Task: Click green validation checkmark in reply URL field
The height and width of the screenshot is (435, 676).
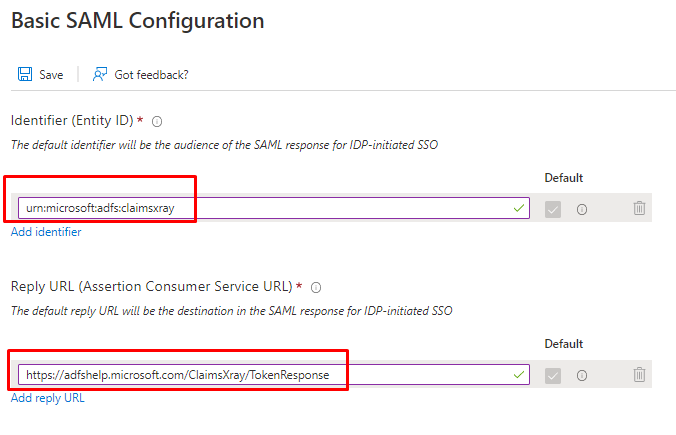Action: [x=517, y=375]
